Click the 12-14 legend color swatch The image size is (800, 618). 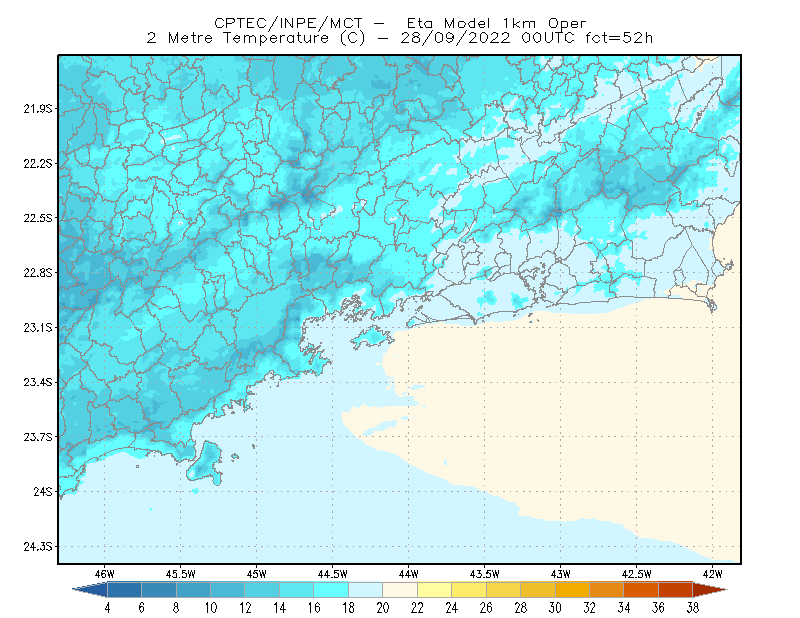tap(262, 590)
